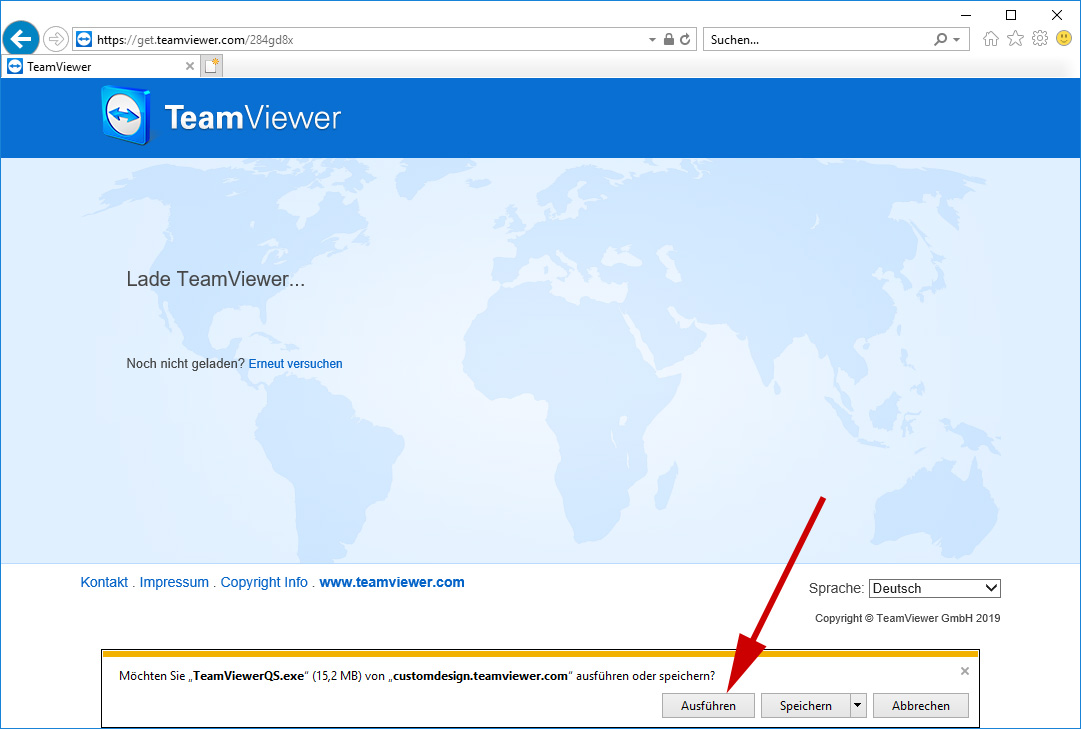Go back using the browser back arrow
1081x729 pixels.
point(21,39)
